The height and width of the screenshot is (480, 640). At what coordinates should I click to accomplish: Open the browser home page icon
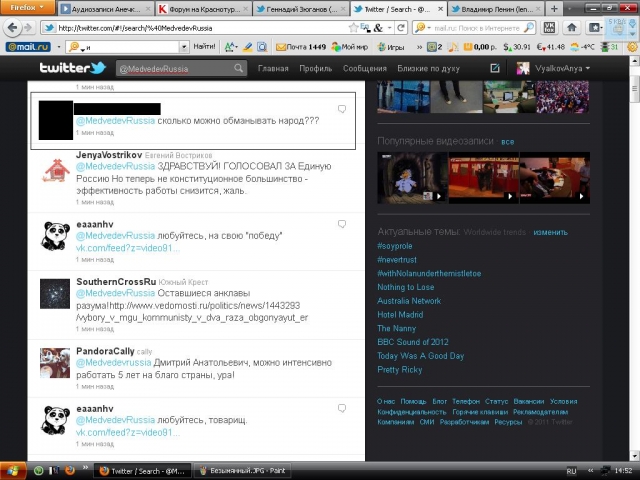[x=571, y=28]
